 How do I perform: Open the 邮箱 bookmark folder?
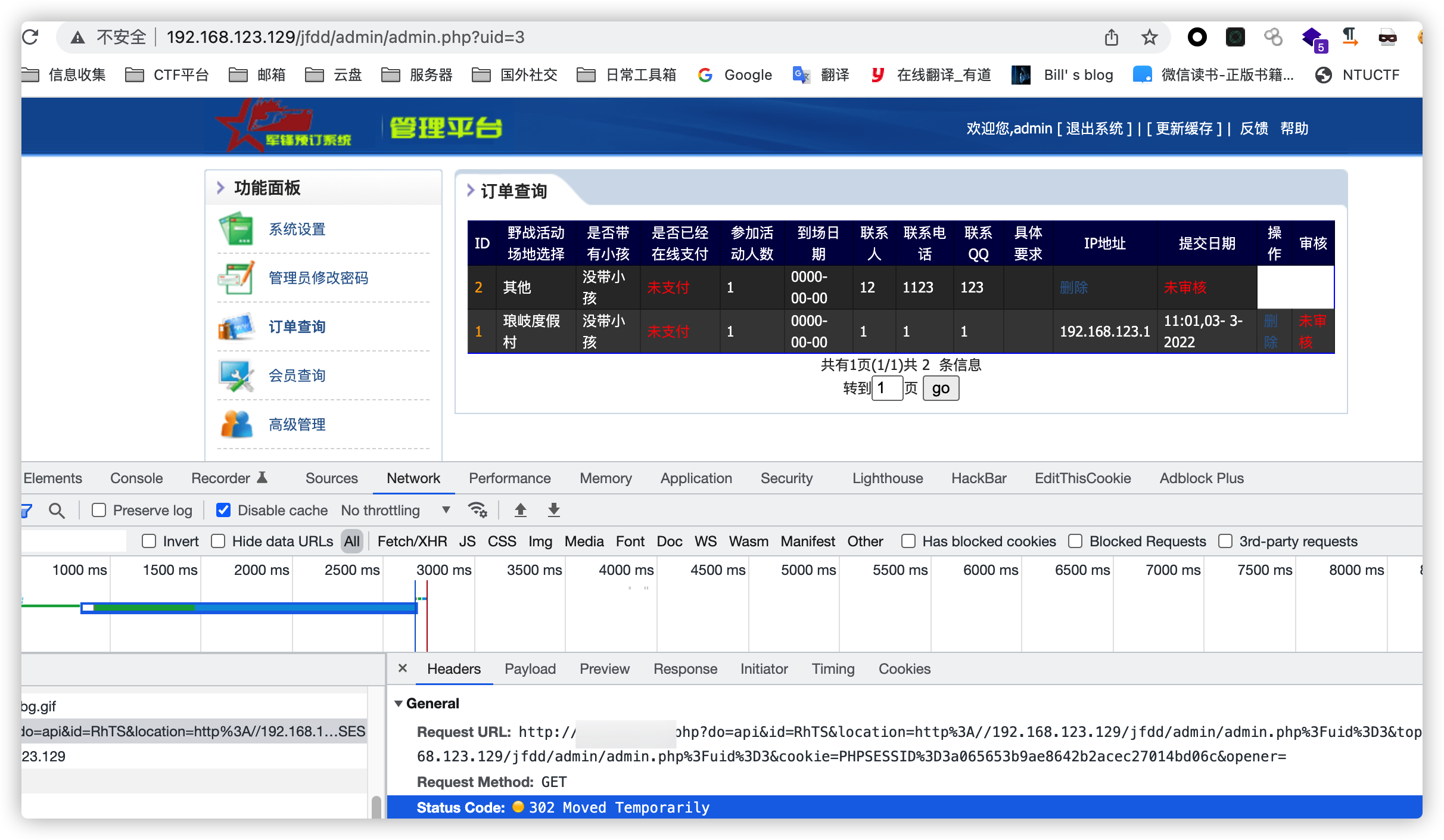tap(257, 74)
